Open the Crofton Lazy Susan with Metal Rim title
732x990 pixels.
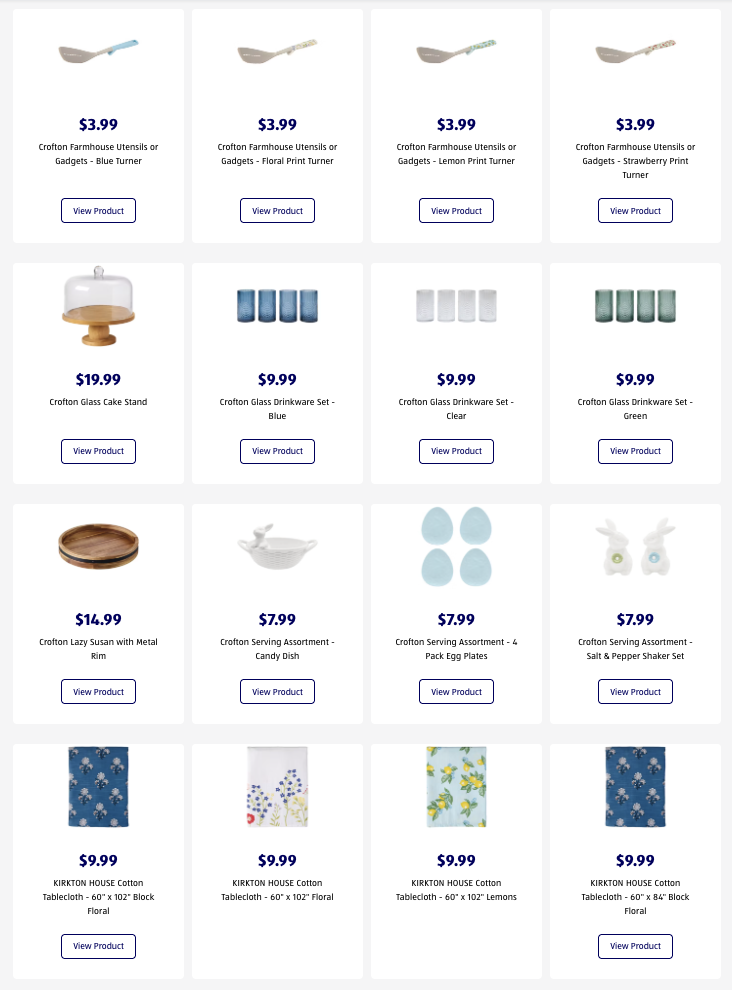[98, 649]
